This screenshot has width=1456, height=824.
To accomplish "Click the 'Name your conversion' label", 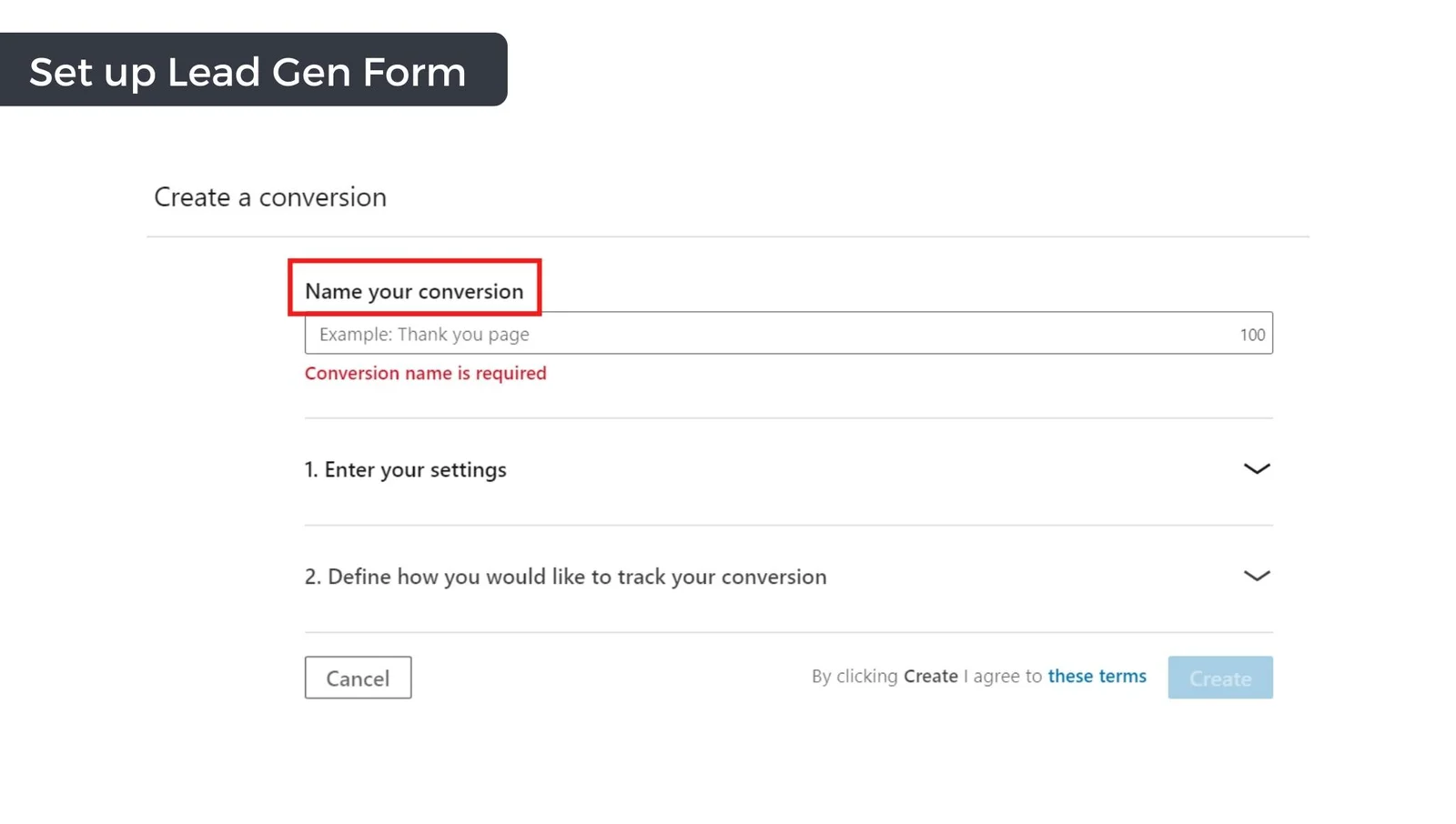I will click(x=414, y=291).
